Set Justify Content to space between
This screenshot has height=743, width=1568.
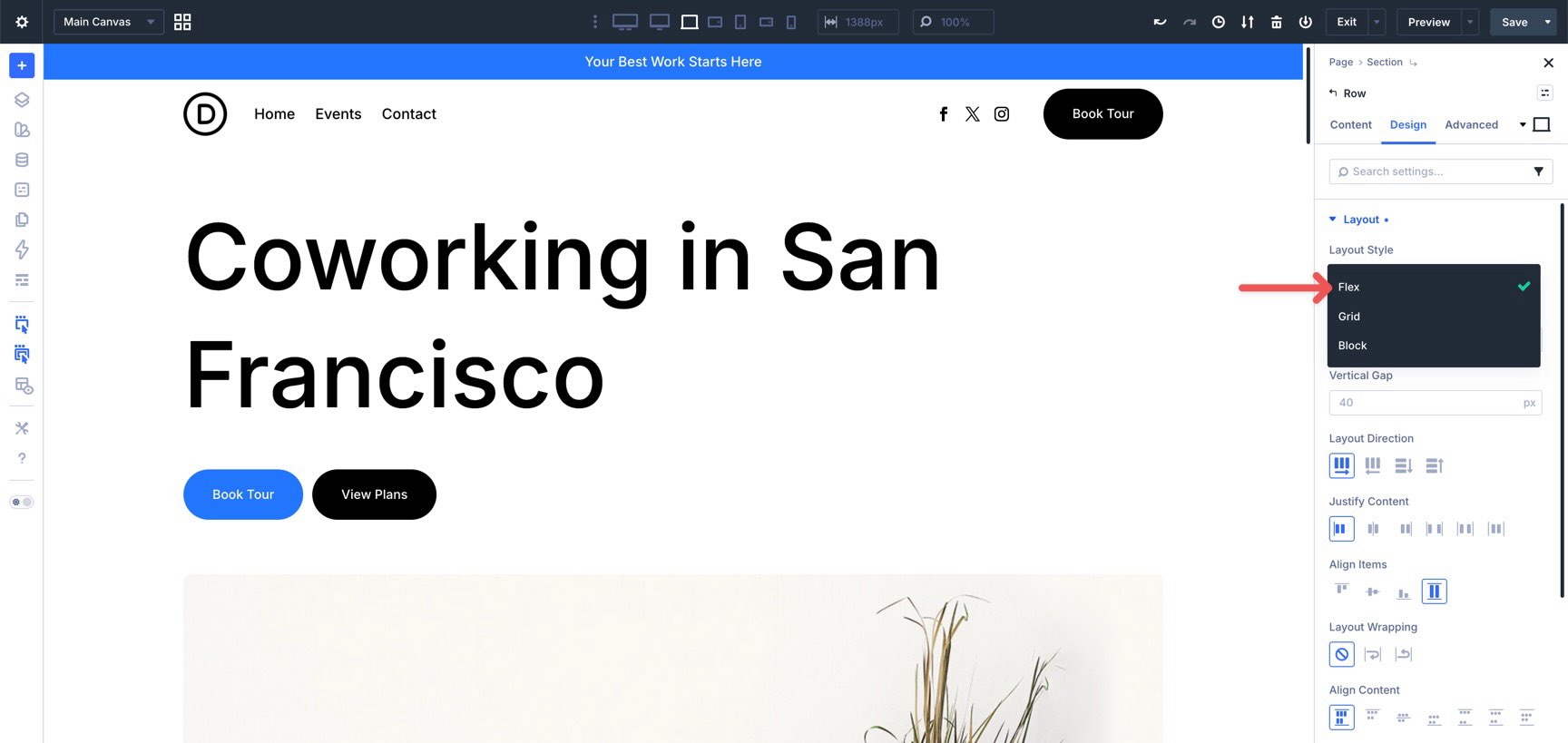coord(1435,529)
